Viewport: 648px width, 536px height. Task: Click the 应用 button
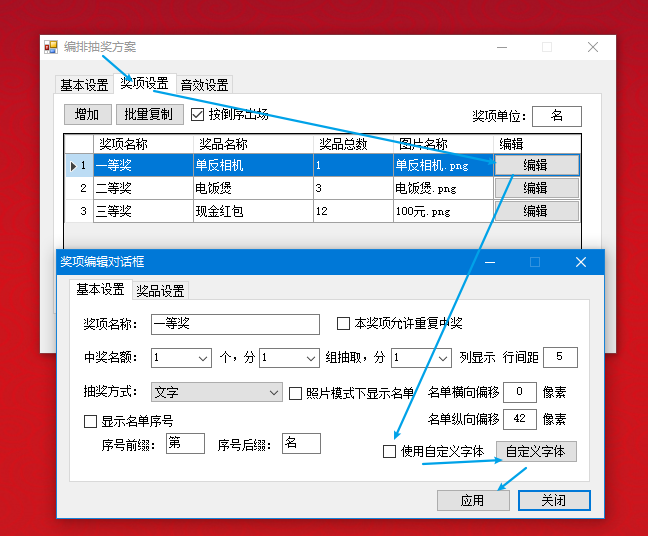tap(473, 500)
